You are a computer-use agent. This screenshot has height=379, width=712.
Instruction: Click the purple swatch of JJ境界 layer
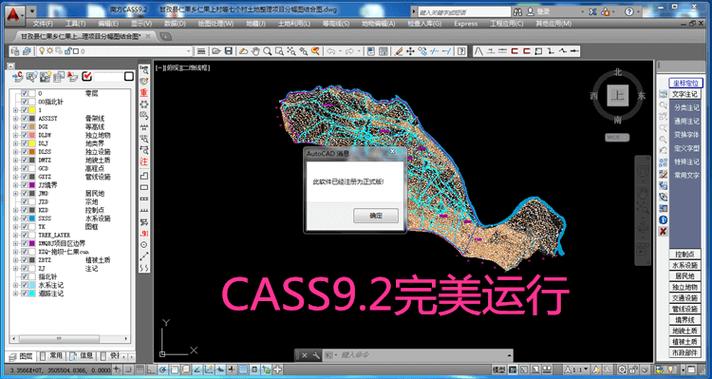click(x=32, y=185)
